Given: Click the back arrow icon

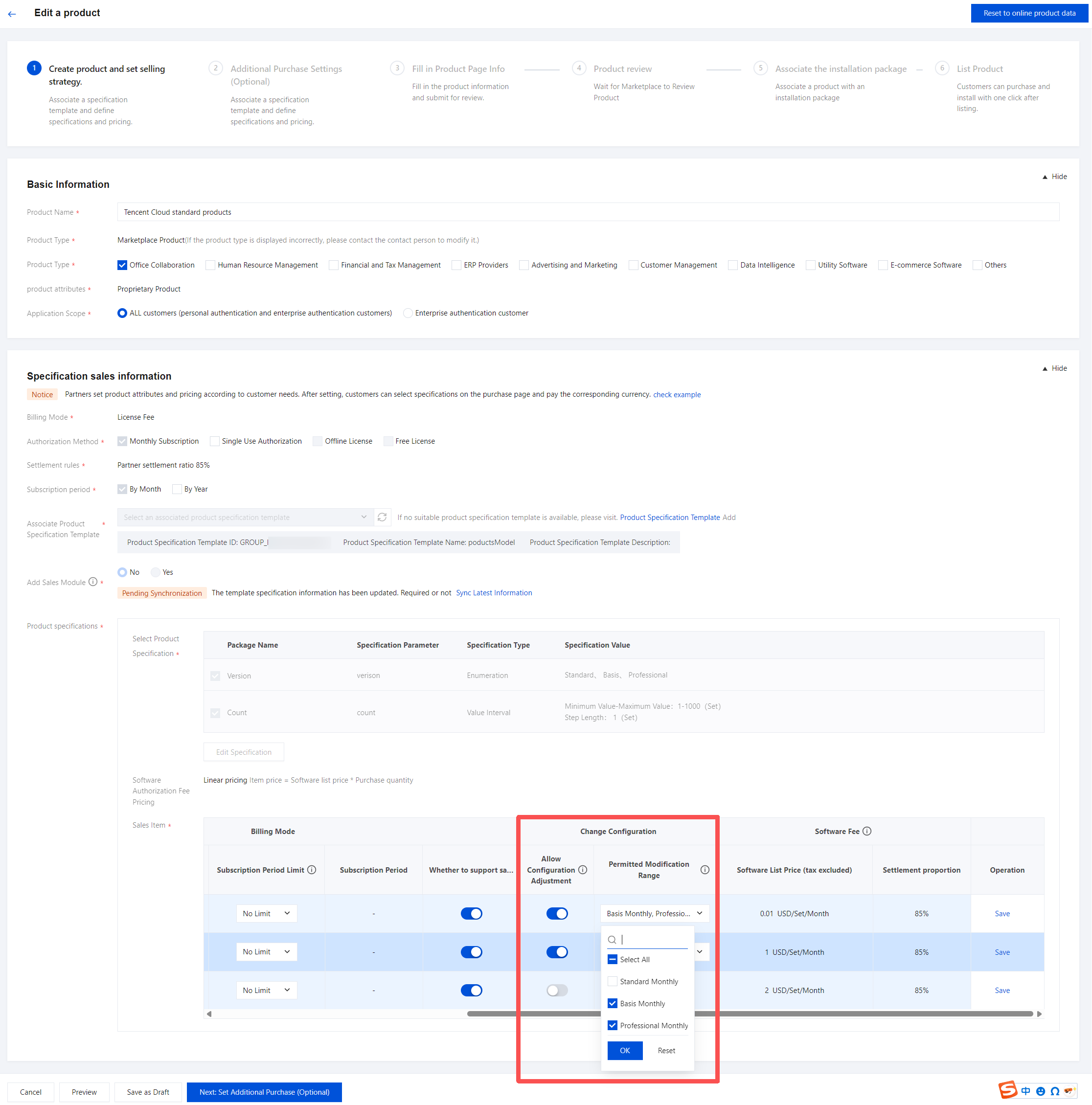Looking at the screenshot, I should 12,14.
